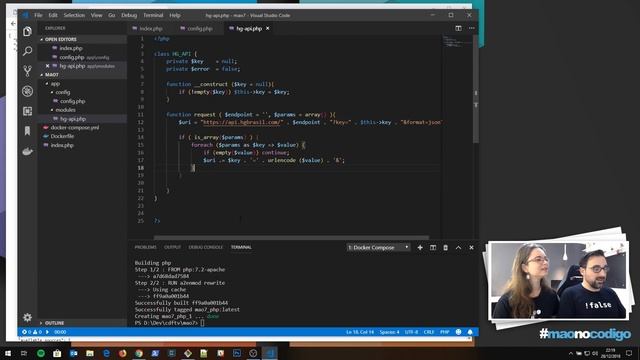The width and height of the screenshot is (640, 360).
Task: Close the terminal panel
Action: click(x=471, y=247)
